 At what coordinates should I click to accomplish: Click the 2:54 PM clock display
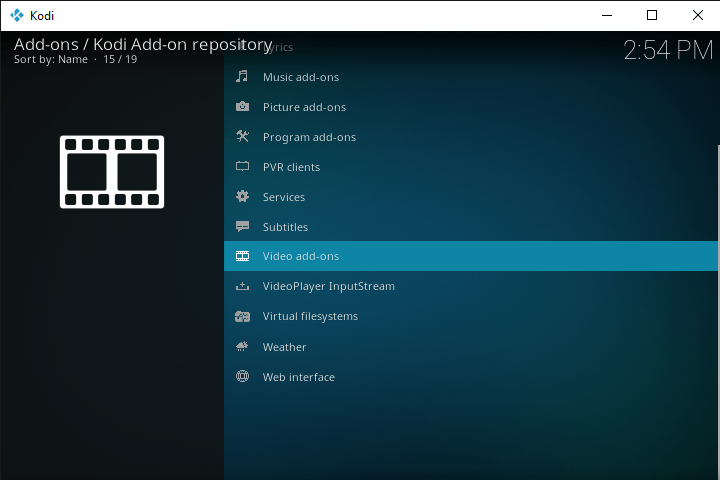tap(668, 50)
